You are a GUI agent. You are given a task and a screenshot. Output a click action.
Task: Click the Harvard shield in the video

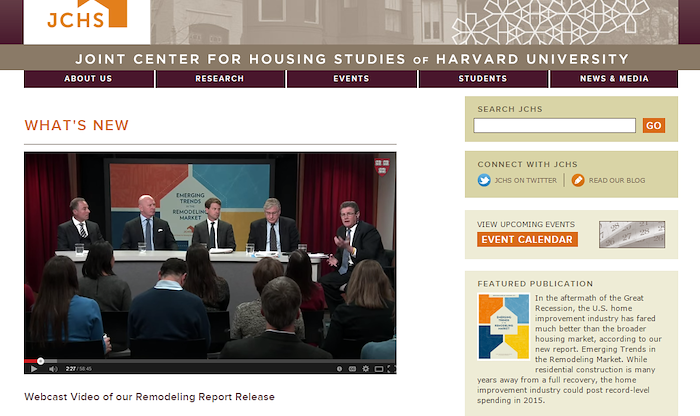click(382, 166)
